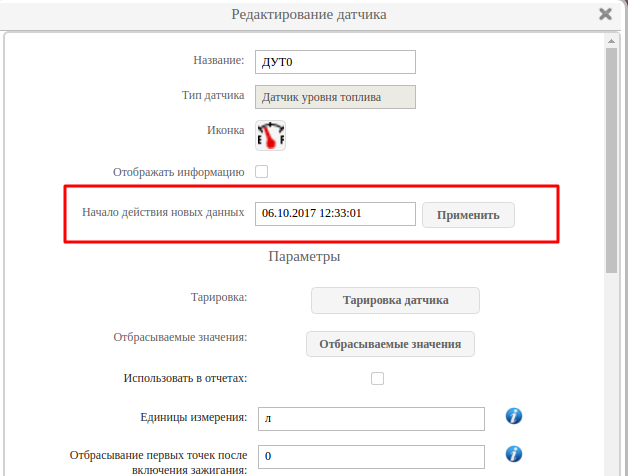Image resolution: width=628 pixels, height=476 pixels.
Task: Click the Параметры section heading
Action: (x=304, y=257)
